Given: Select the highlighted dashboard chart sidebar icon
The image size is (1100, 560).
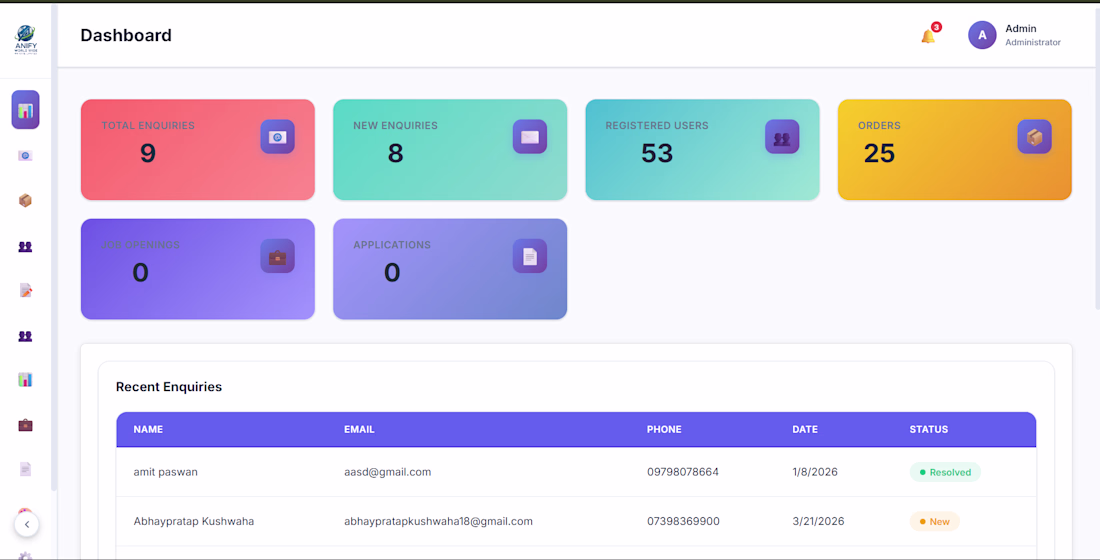Looking at the screenshot, I should 25,109.
